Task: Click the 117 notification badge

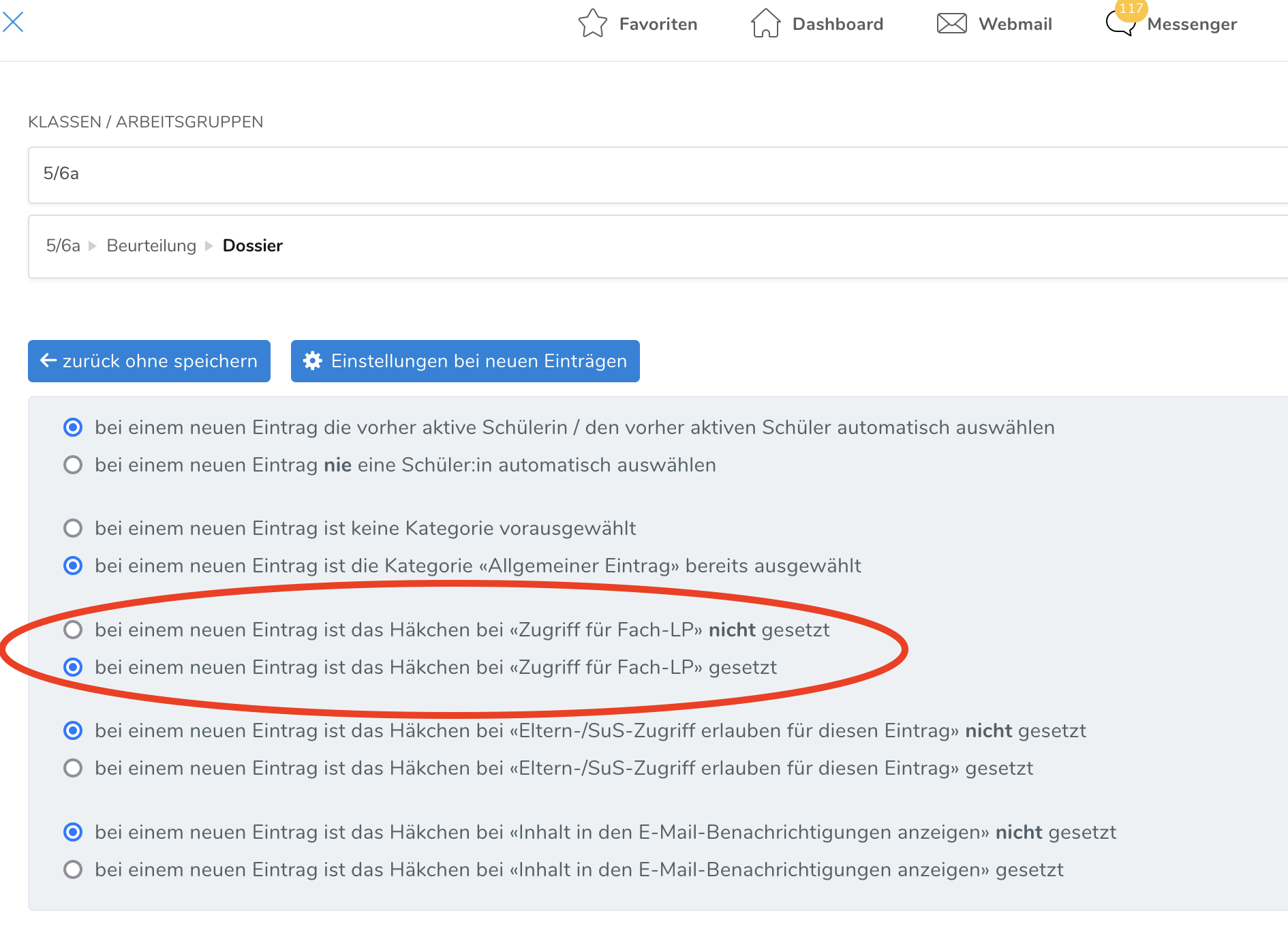Action: pyautogui.click(x=1131, y=9)
